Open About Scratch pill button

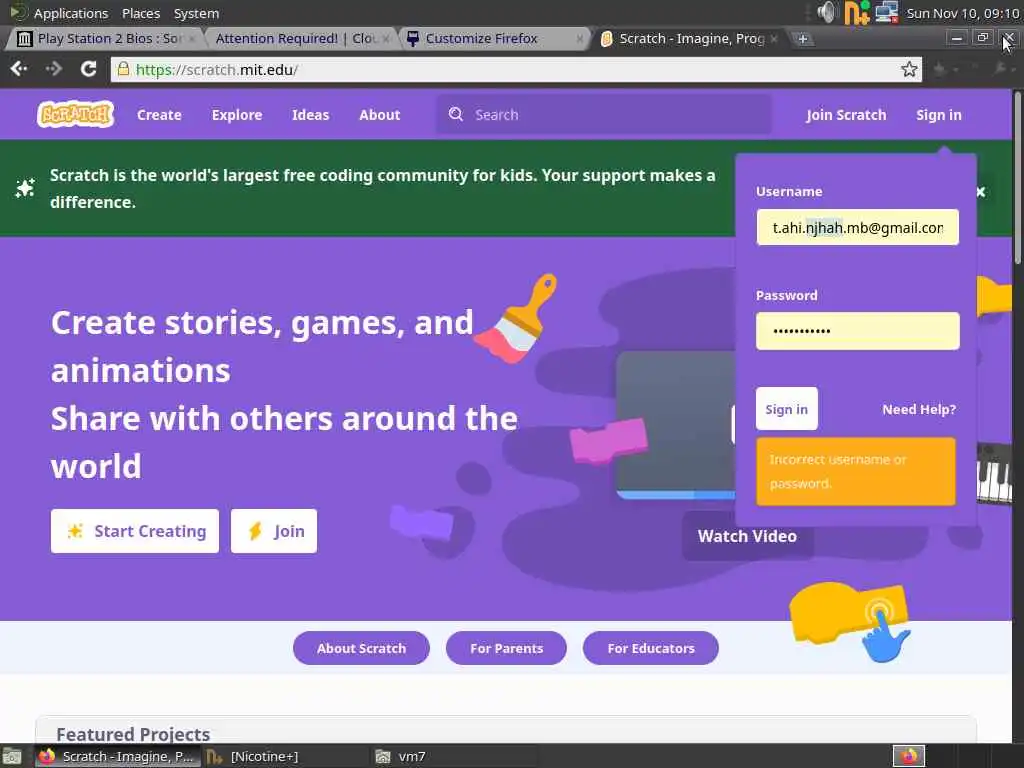pyautogui.click(x=361, y=648)
